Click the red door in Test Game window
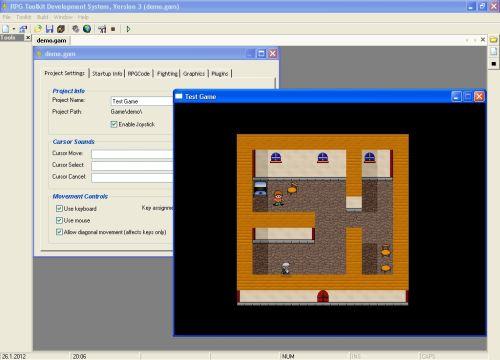 (x=323, y=296)
